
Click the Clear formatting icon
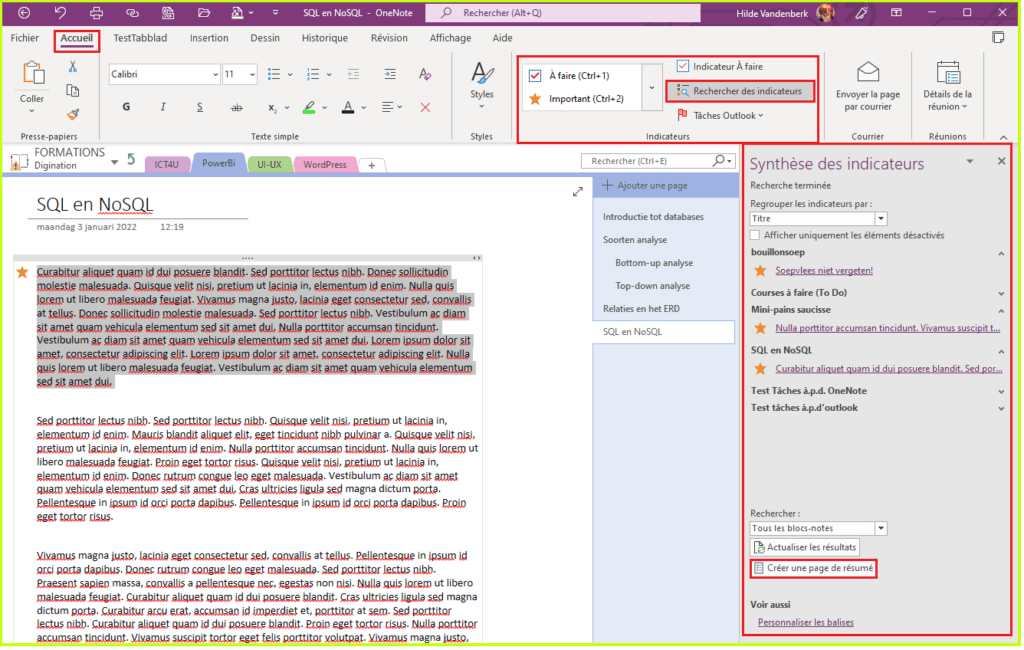click(x=425, y=75)
